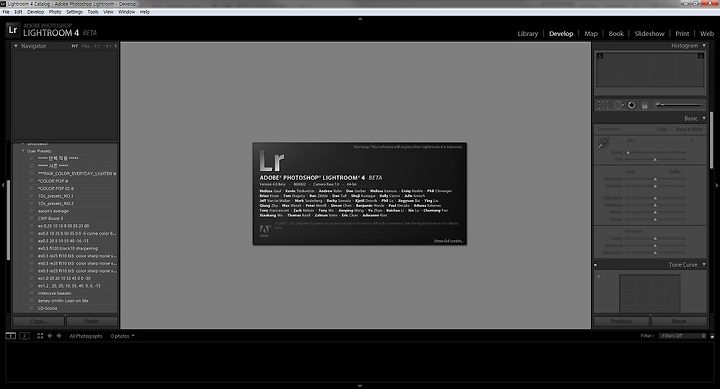
Task: Open the Help menu
Action: 145,12
